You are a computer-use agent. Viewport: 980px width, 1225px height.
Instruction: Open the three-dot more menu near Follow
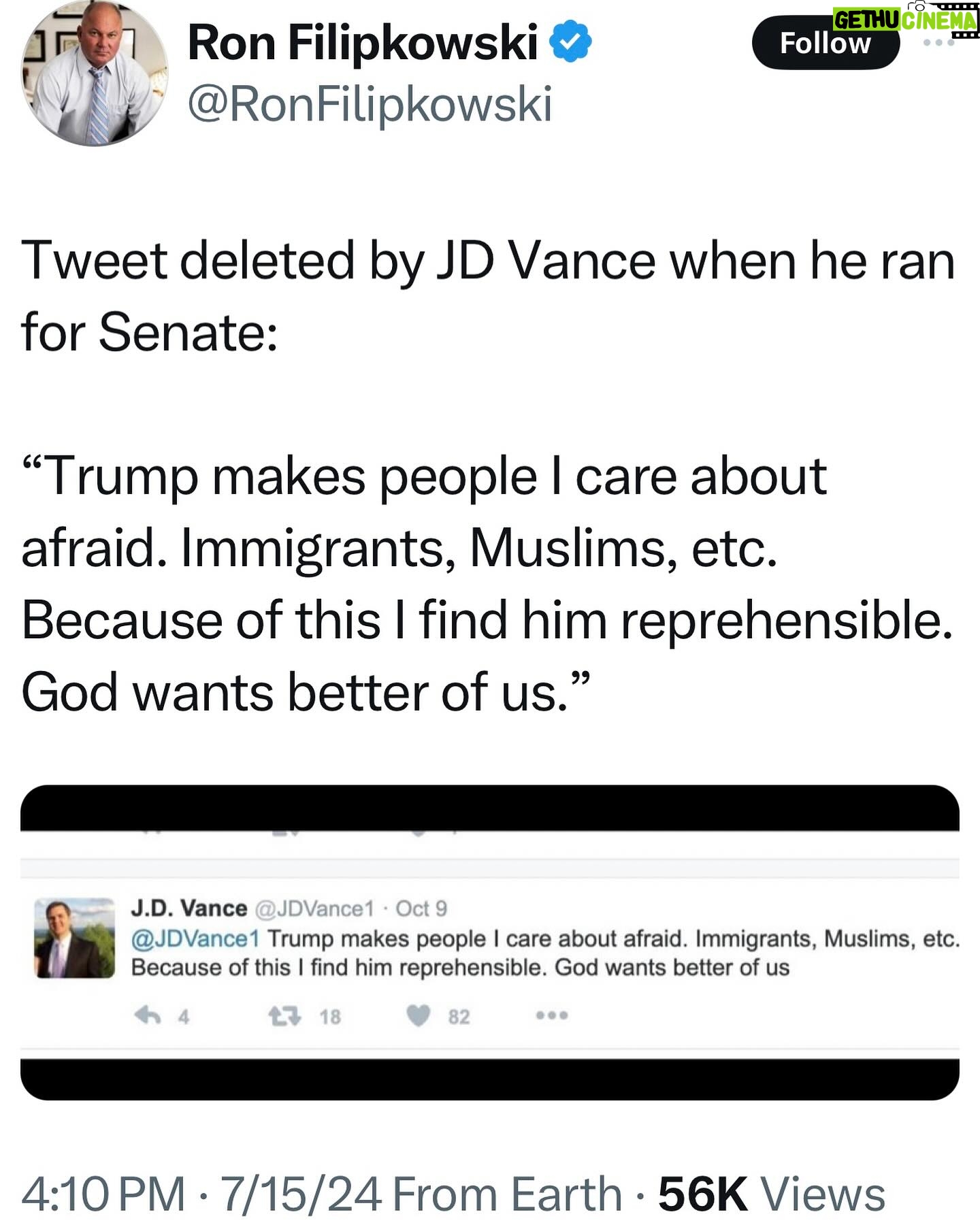tap(939, 44)
